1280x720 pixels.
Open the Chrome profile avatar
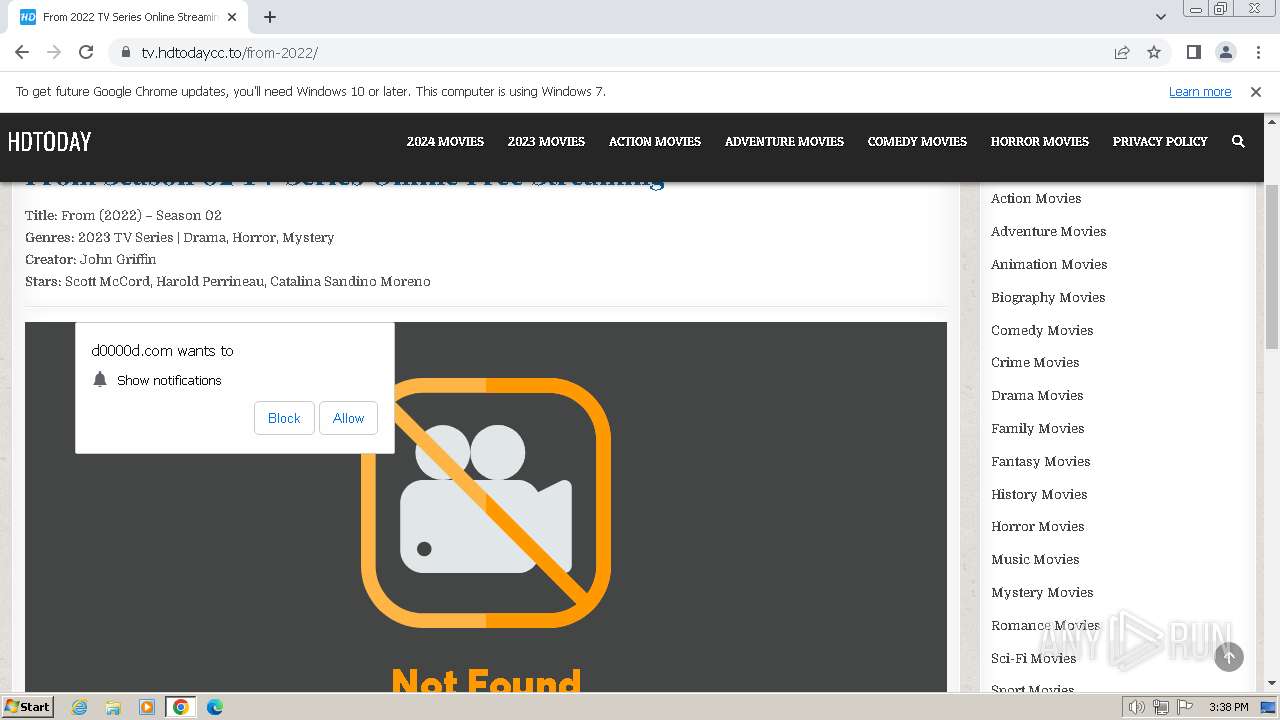(1225, 52)
